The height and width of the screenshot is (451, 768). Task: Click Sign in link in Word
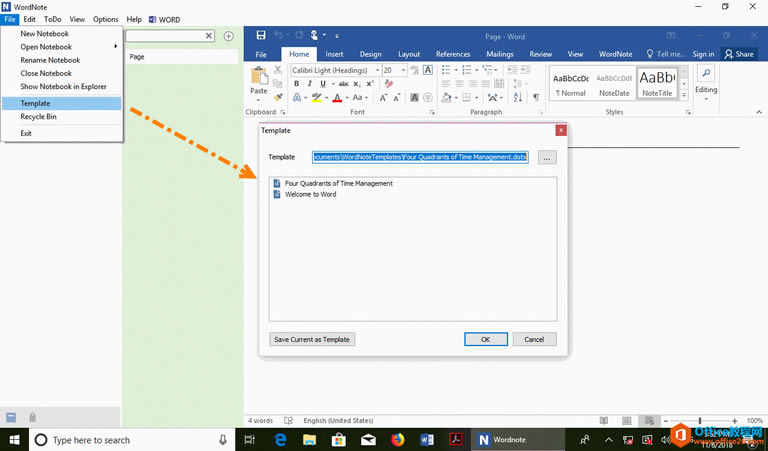(x=703, y=54)
